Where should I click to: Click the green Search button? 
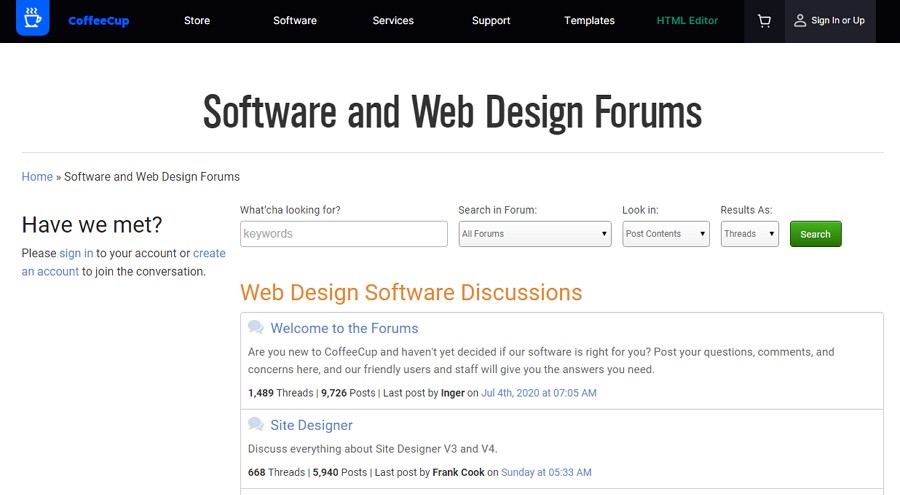point(816,234)
